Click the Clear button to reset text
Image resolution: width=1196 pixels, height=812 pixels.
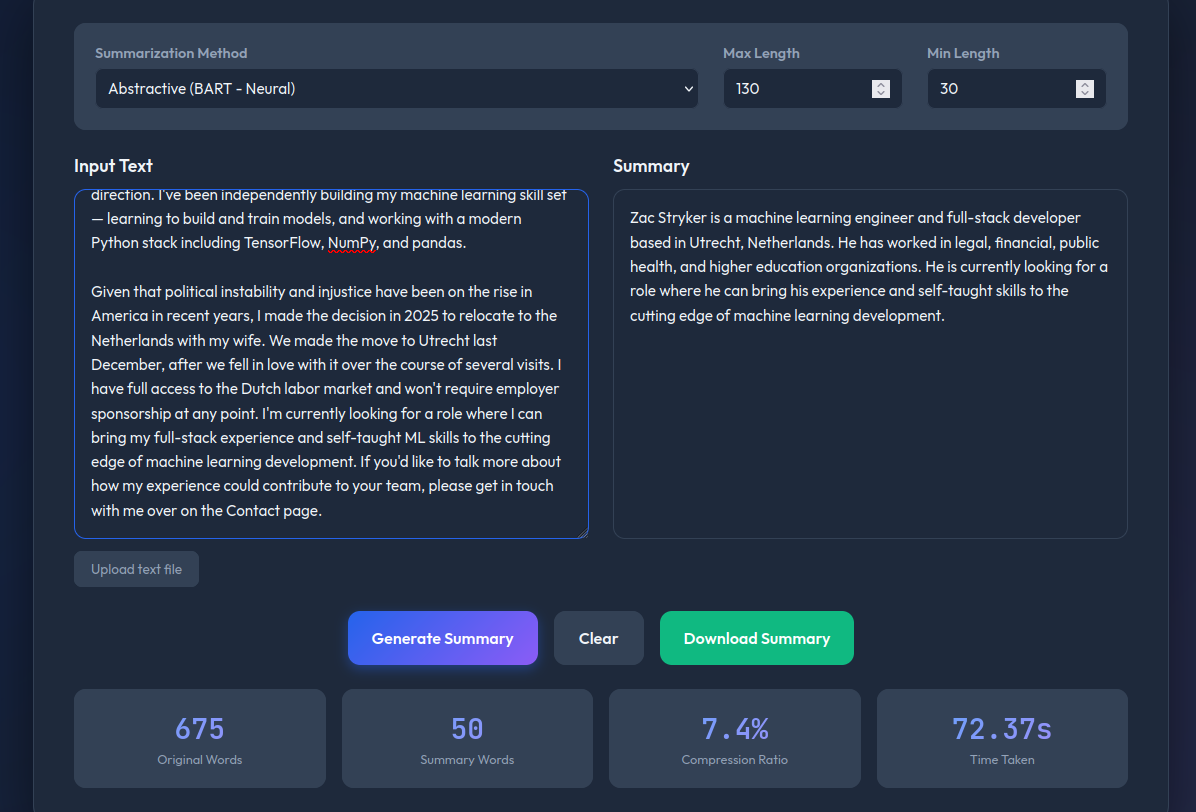click(598, 637)
